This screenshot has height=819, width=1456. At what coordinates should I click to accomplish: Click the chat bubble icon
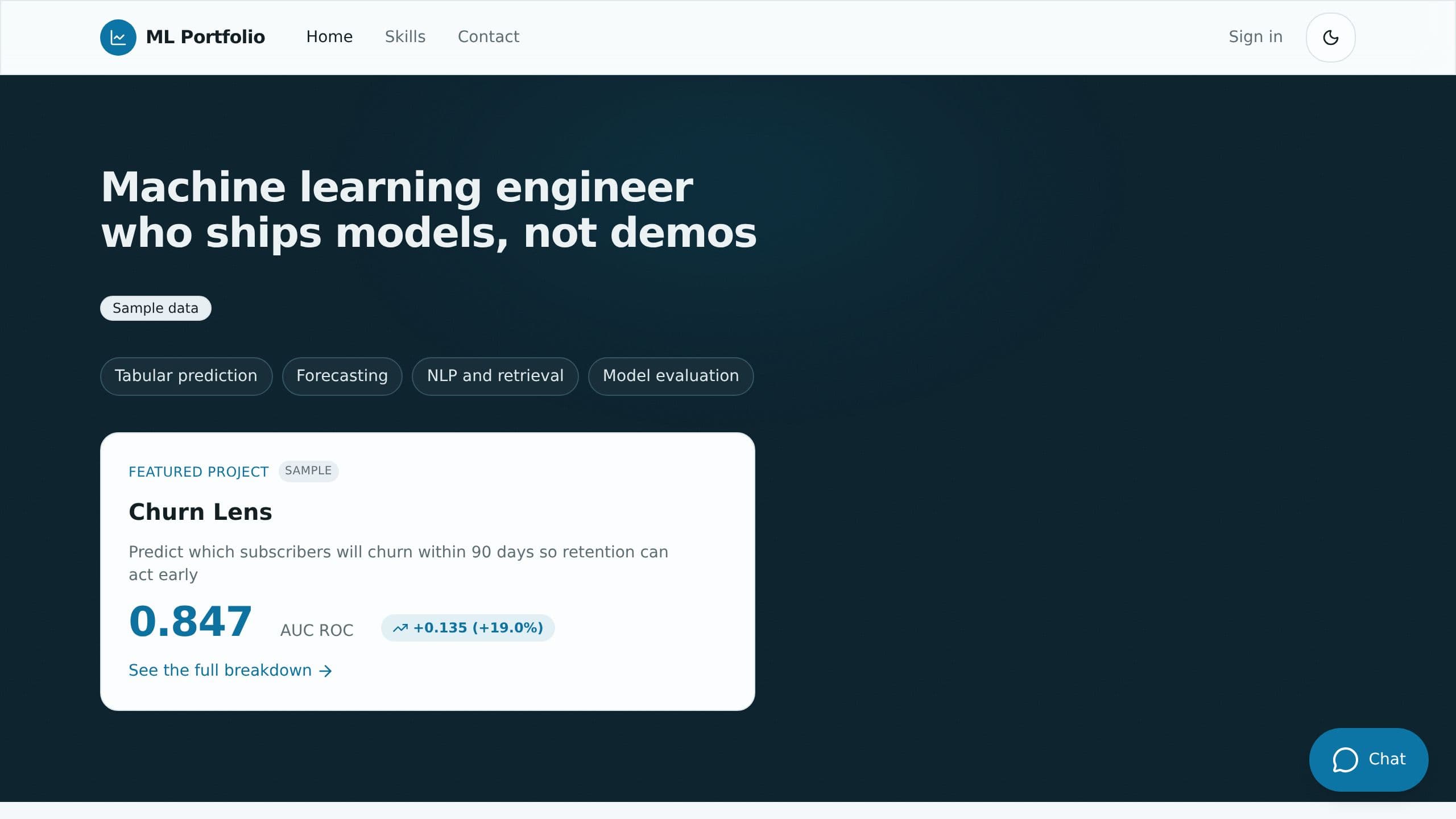coord(1345,760)
